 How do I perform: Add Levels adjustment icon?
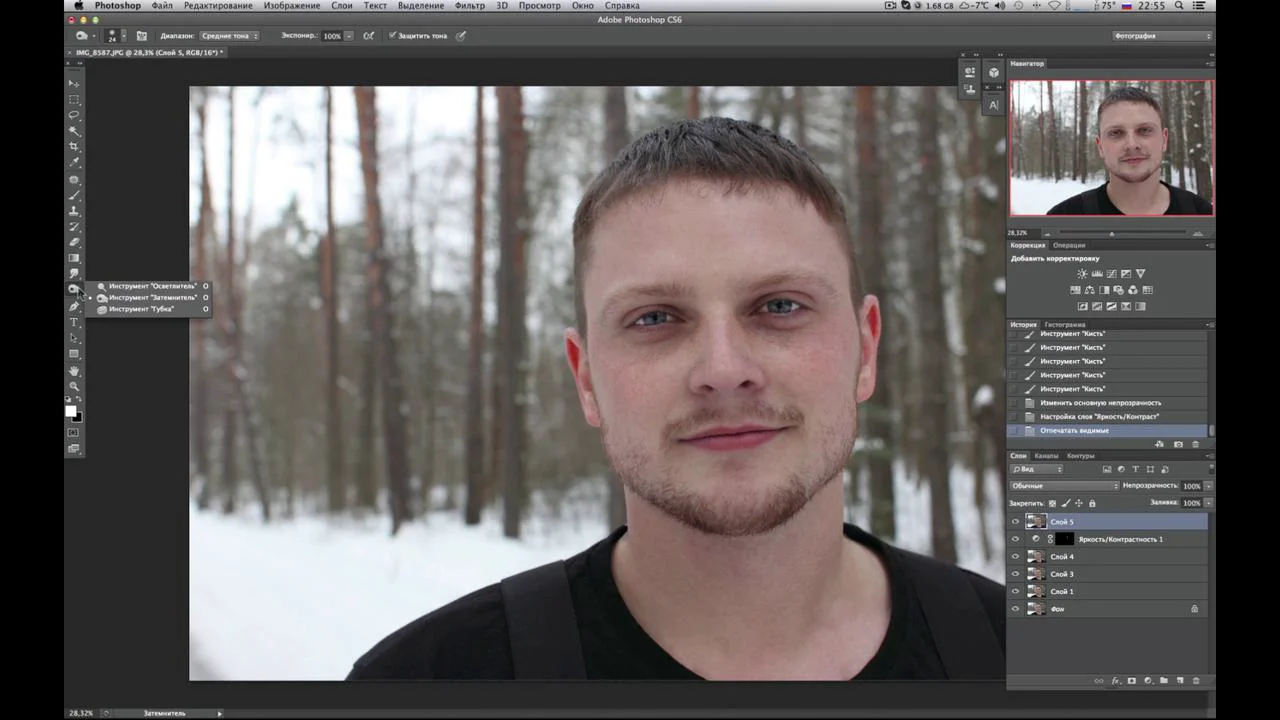click(x=1097, y=274)
